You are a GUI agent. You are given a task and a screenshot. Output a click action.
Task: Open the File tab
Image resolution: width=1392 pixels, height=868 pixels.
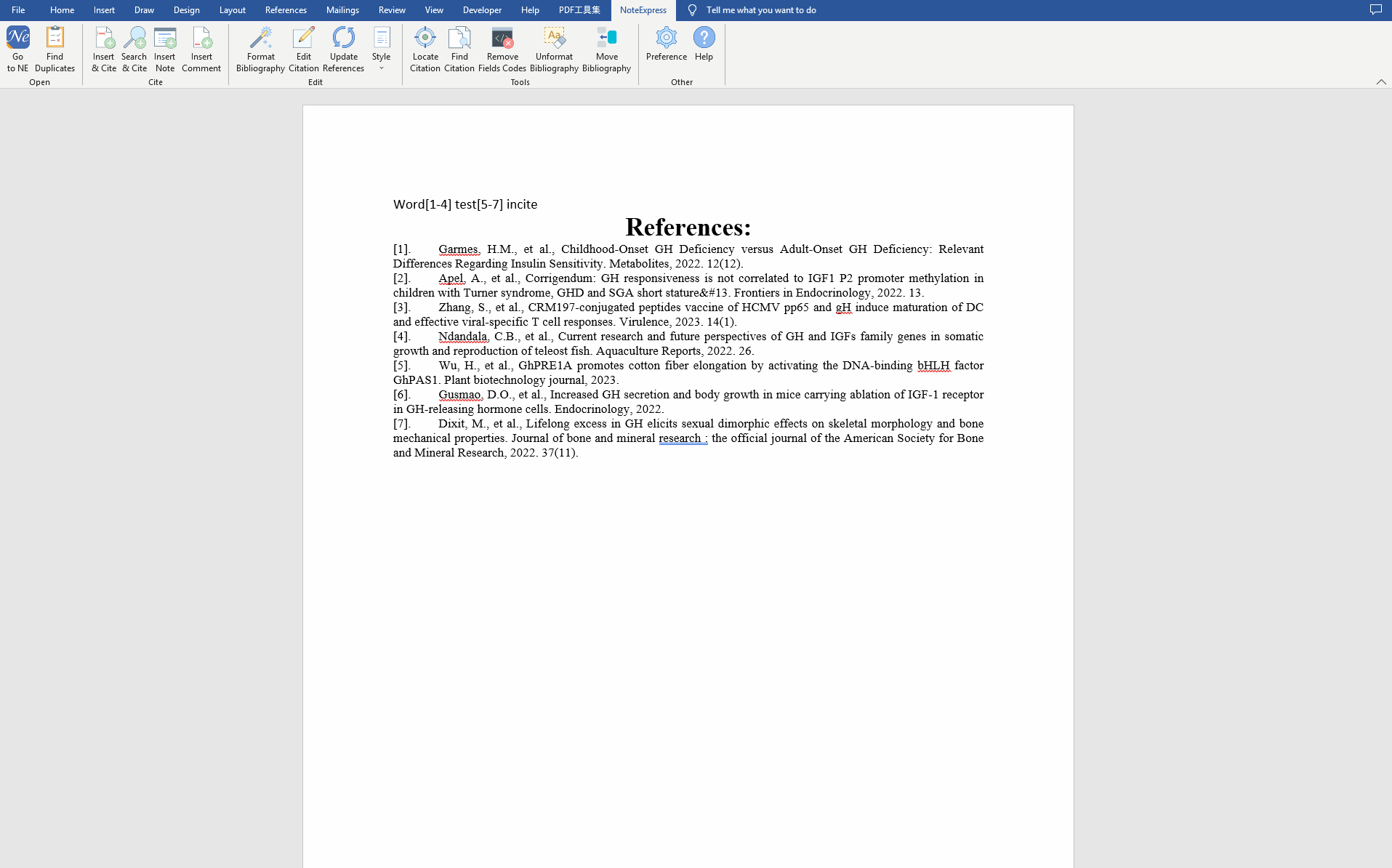[x=18, y=10]
